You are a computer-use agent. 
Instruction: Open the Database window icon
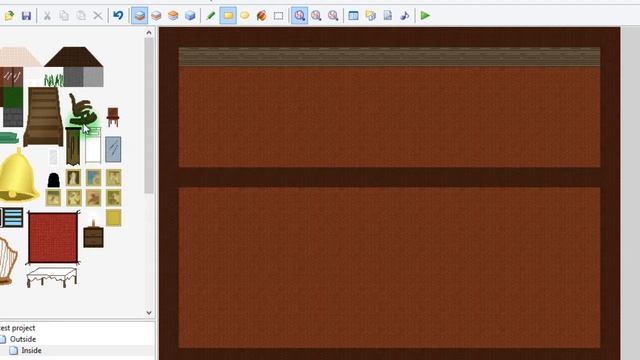tap(353, 16)
